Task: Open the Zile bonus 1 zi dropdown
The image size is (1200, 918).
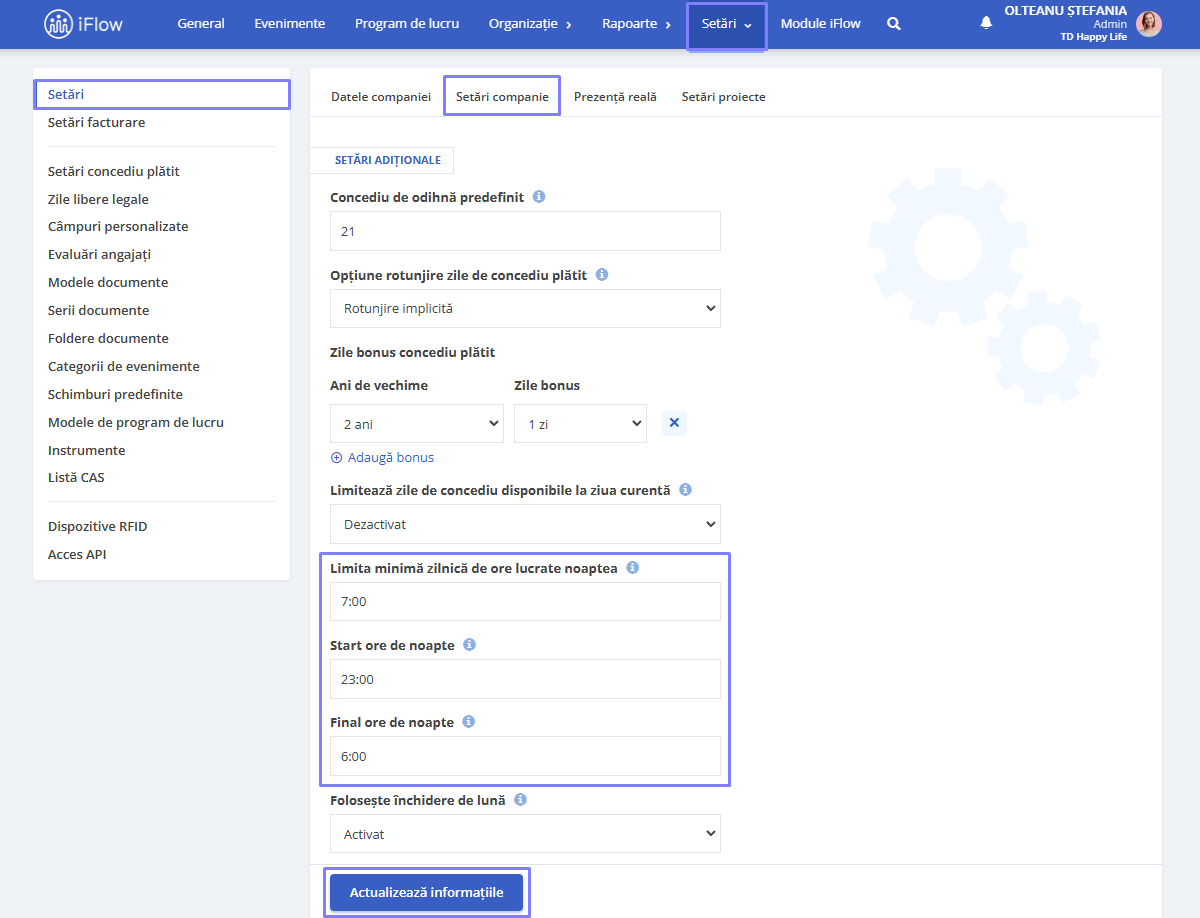Action: point(580,424)
